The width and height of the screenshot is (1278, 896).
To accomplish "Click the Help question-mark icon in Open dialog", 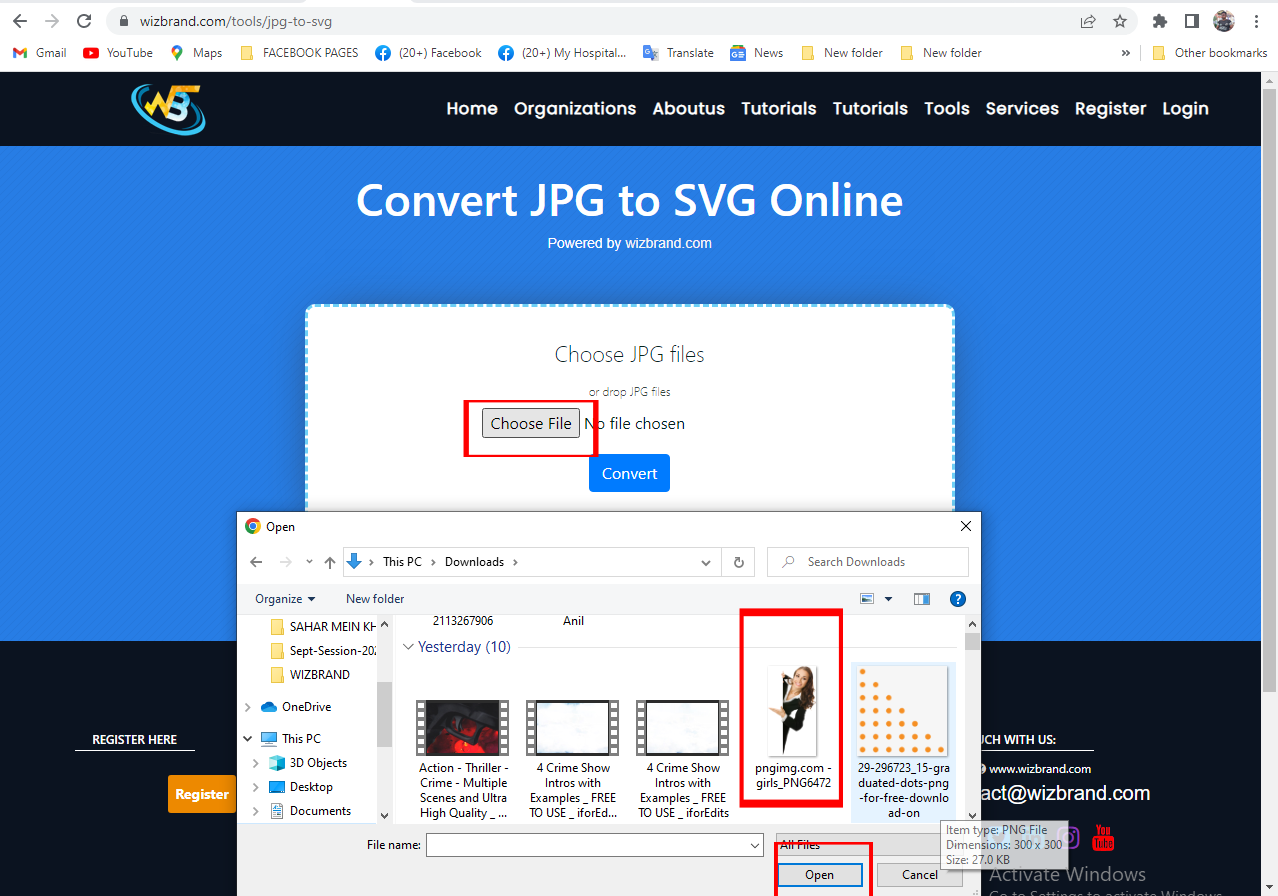I will [x=957, y=598].
